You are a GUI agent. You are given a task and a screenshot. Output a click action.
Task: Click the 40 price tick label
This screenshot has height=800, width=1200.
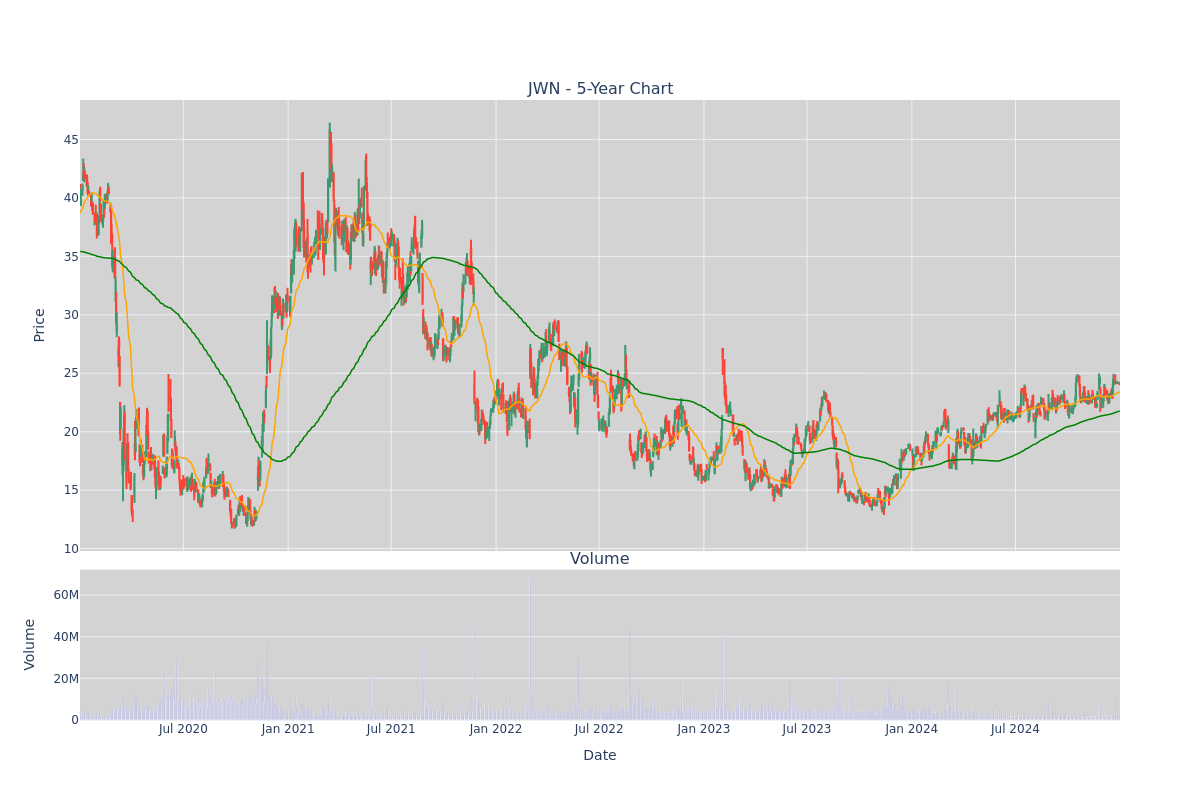coord(70,198)
